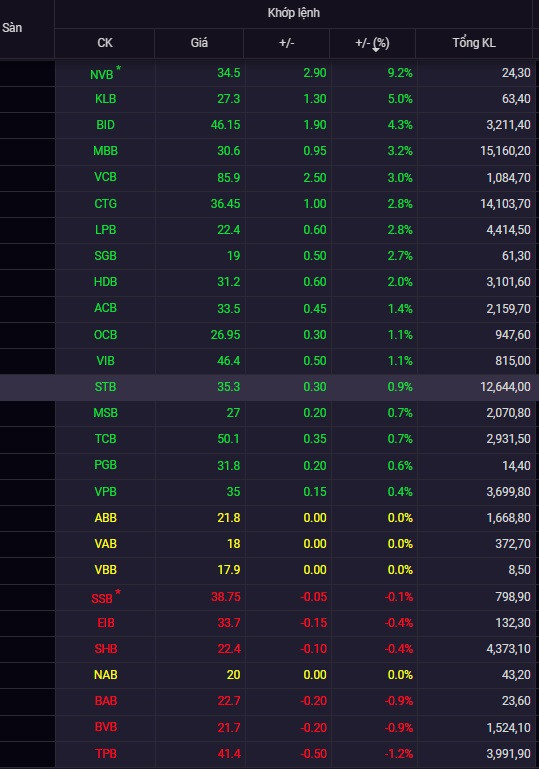Open the NVB stock symbol
The height and width of the screenshot is (769, 539).
coord(102,74)
